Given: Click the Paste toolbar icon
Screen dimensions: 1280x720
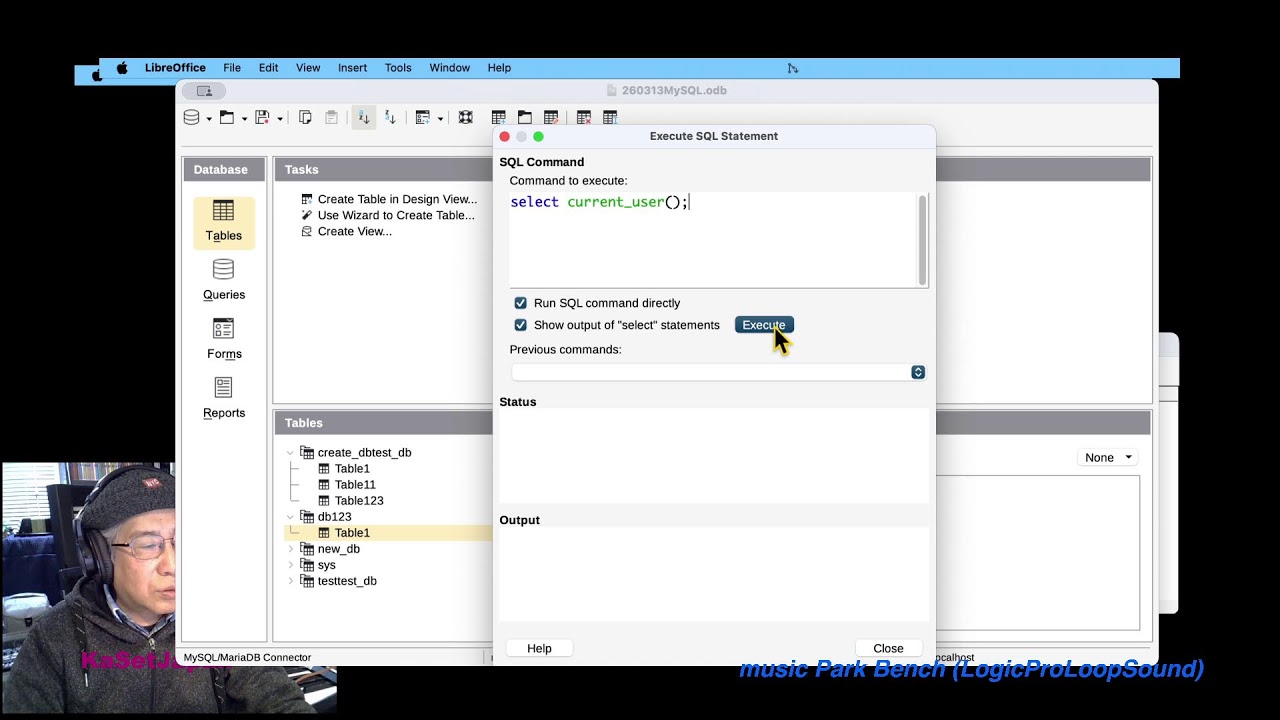Looking at the screenshot, I should click(x=331, y=117).
